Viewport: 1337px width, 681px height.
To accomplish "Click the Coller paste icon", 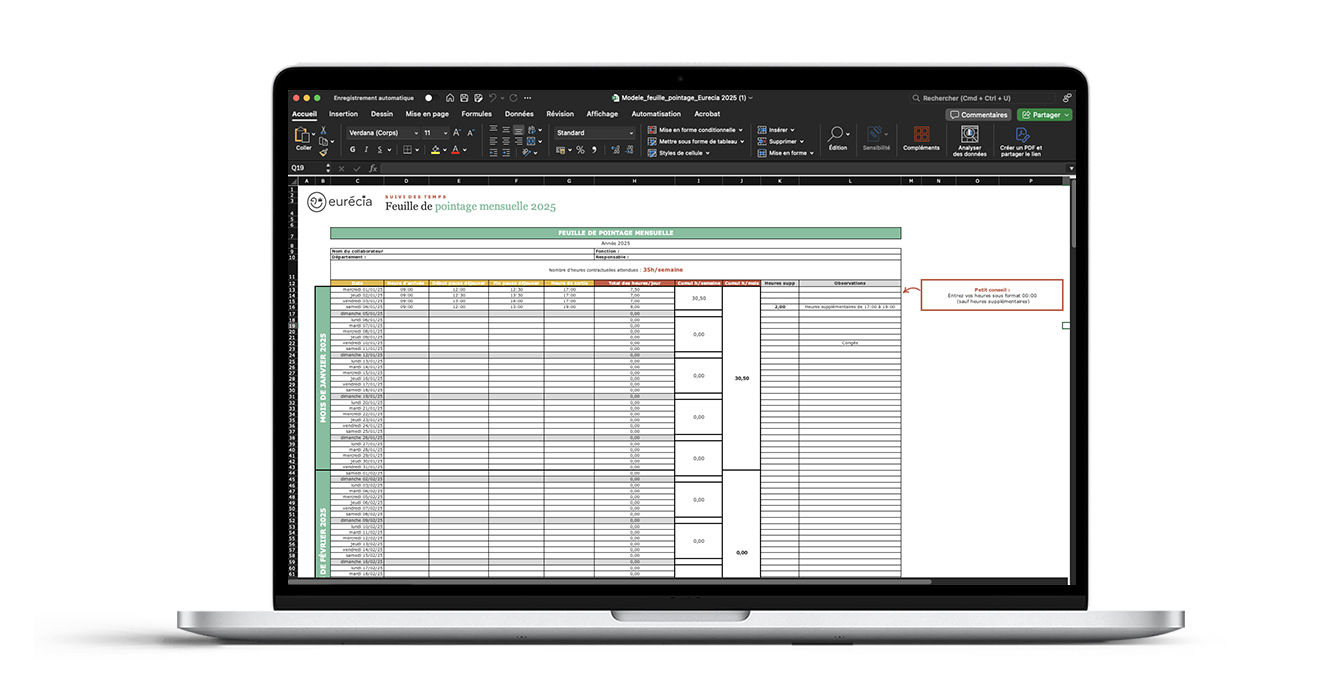I will point(301,135).
